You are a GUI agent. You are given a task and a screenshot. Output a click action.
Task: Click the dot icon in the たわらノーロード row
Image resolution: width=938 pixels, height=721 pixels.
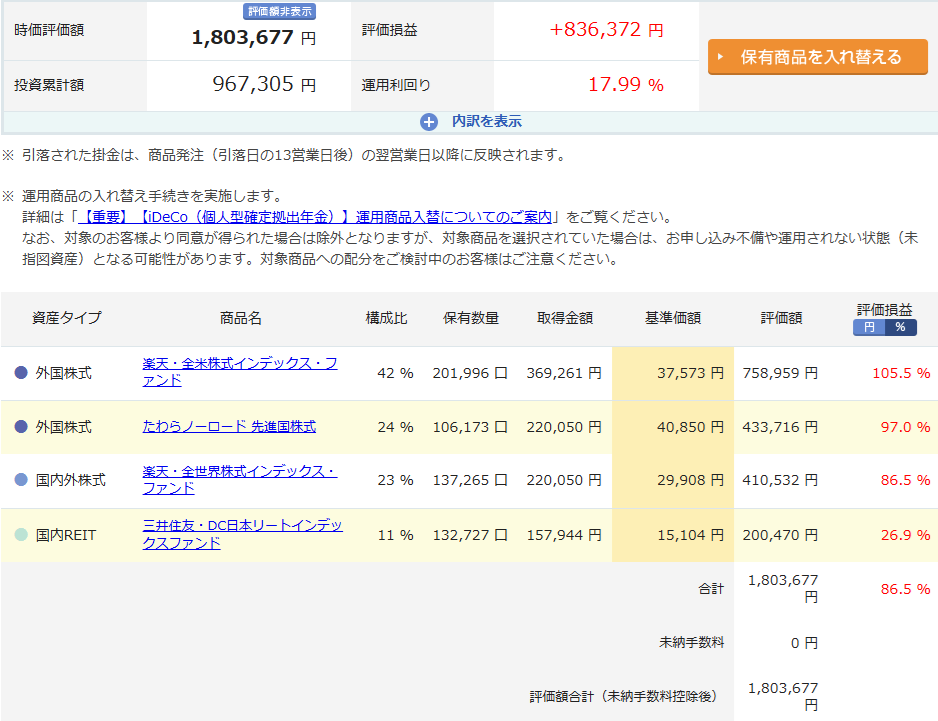(22, 427)
